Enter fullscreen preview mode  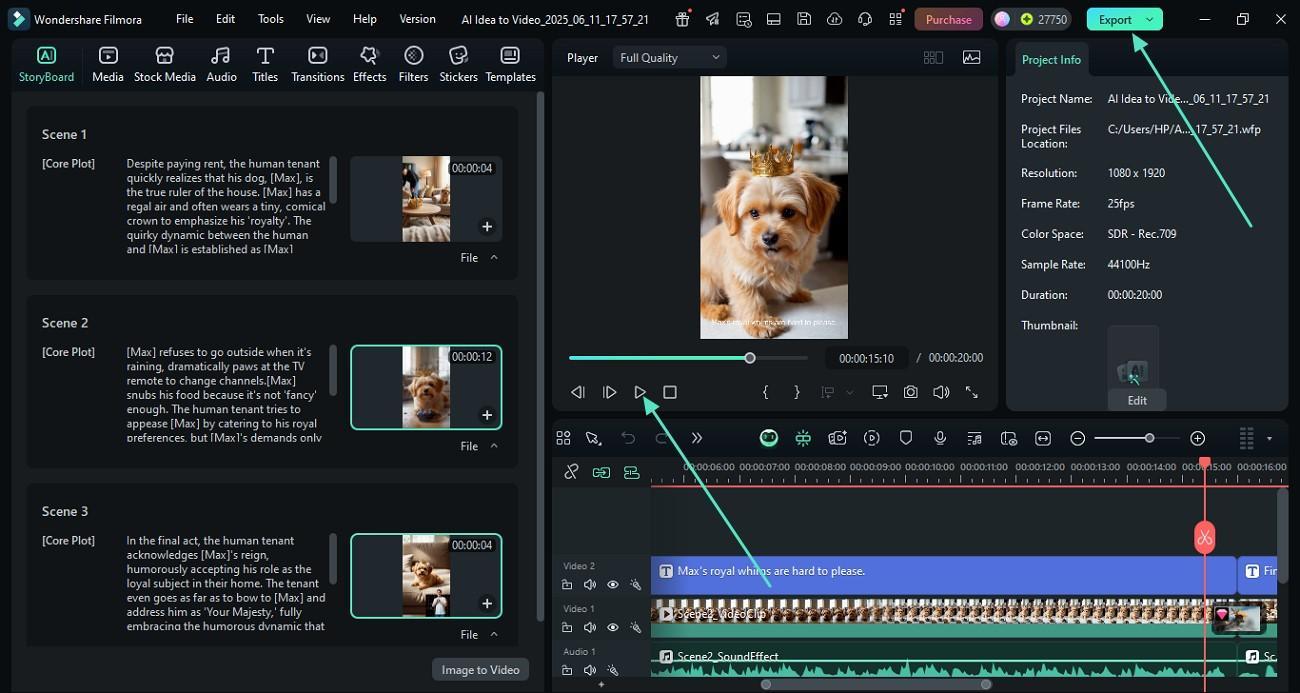(971, 392)
